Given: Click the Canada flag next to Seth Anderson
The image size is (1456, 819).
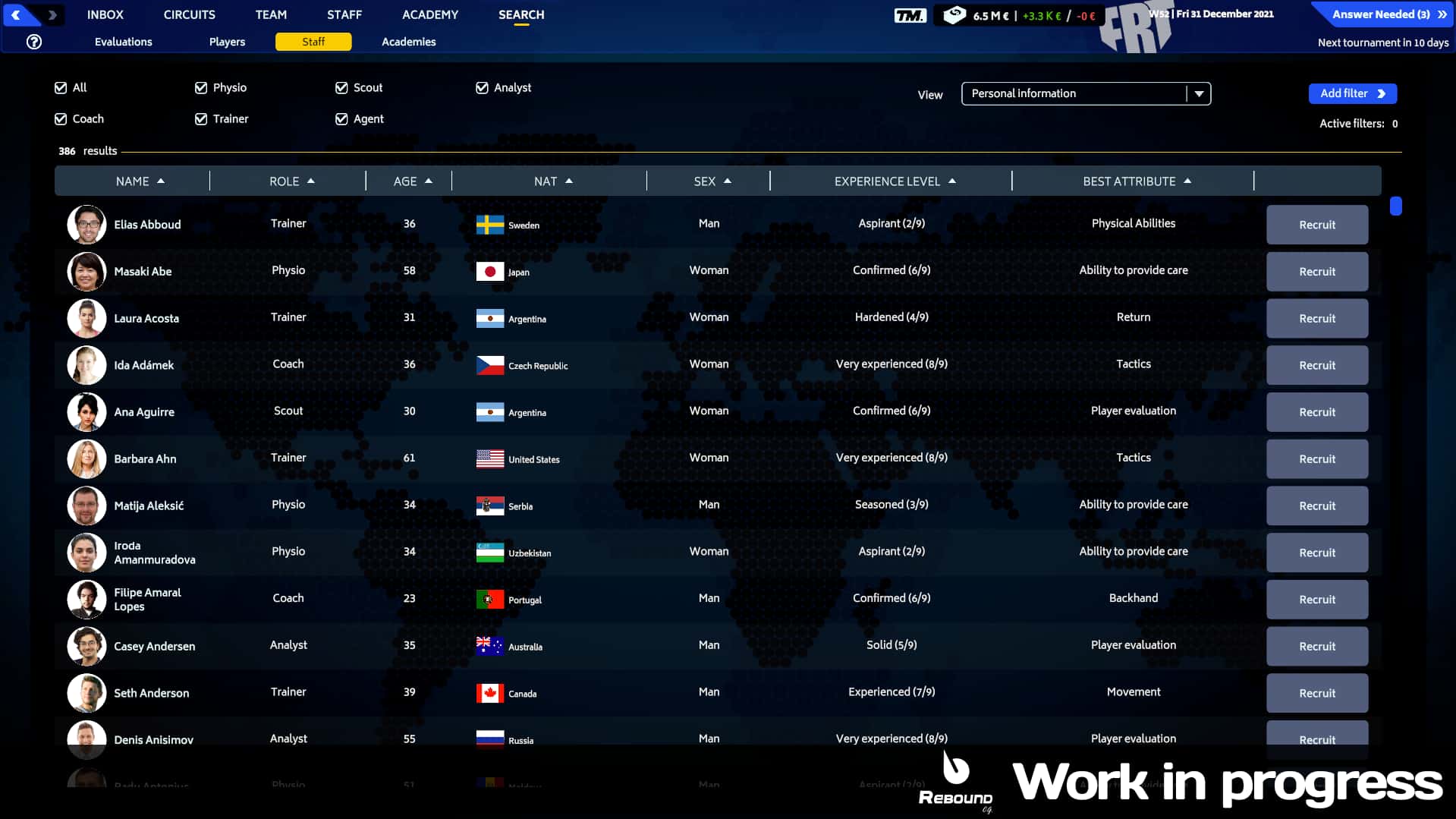Looking at the screenshot, I should tap(489, 693).
